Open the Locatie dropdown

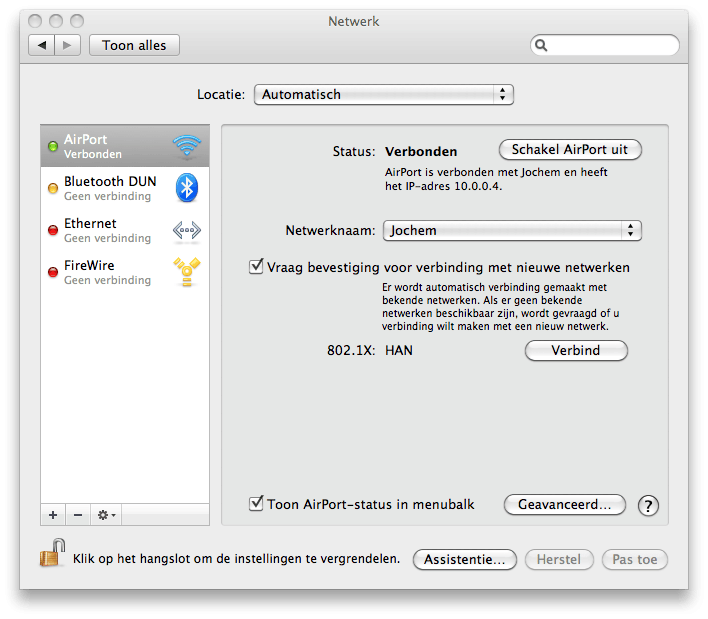click(x=384, y=94)
